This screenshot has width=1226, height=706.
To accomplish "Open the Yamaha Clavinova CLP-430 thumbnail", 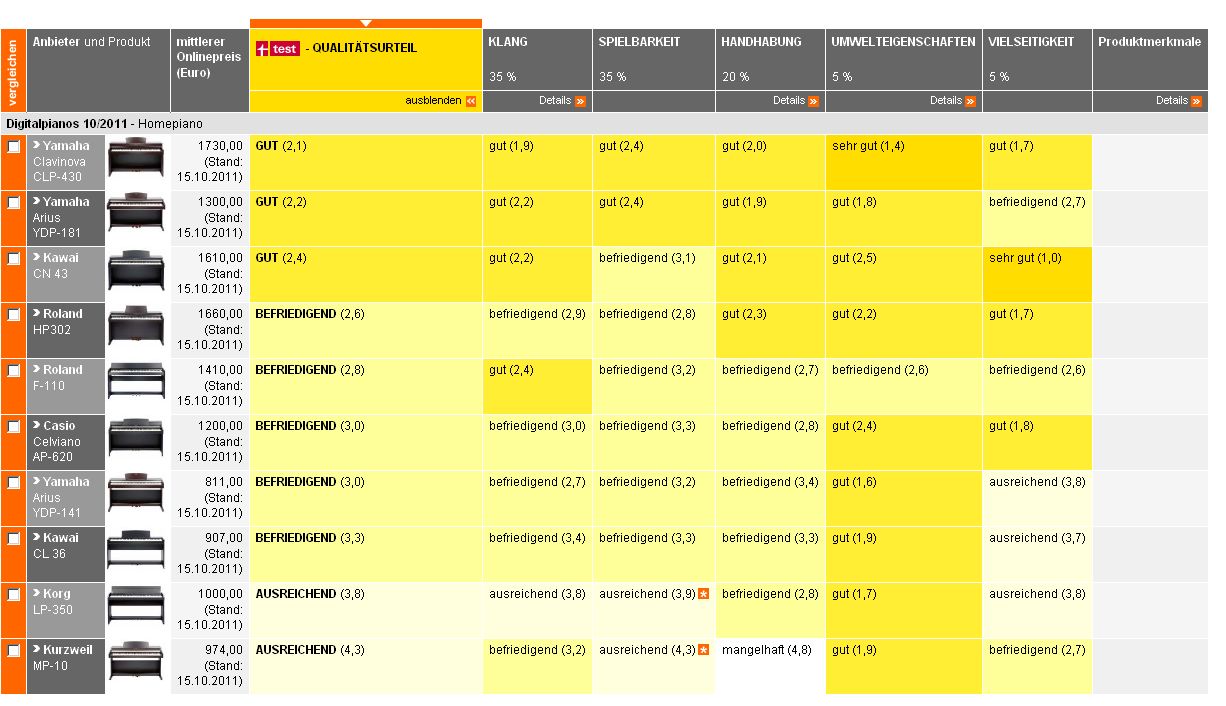I will click(135, 159).
